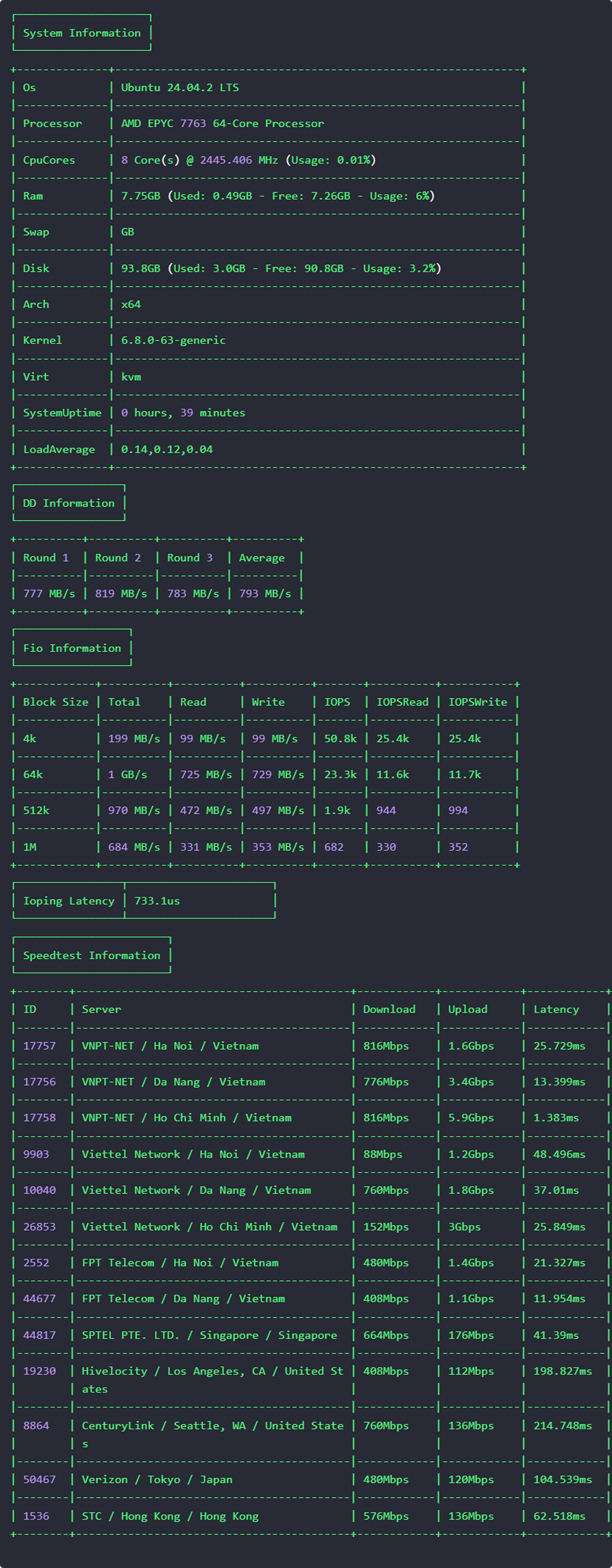Select the AMD EPYC 7763 processor text
The width and height of the screenshot is (612, 1568).
click(x=222, y=124)
